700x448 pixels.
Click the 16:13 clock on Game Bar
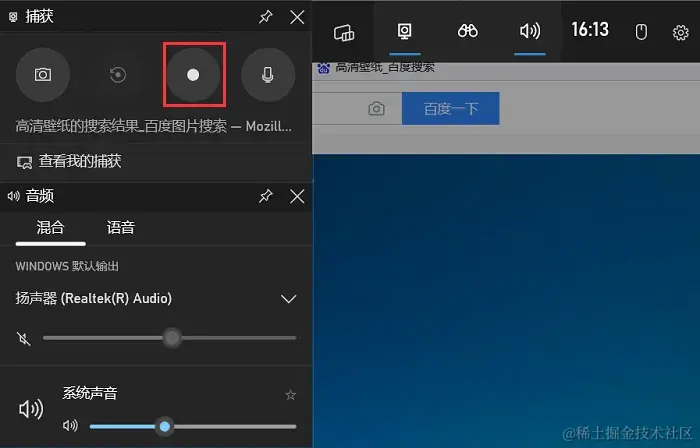tap(590, 30)
